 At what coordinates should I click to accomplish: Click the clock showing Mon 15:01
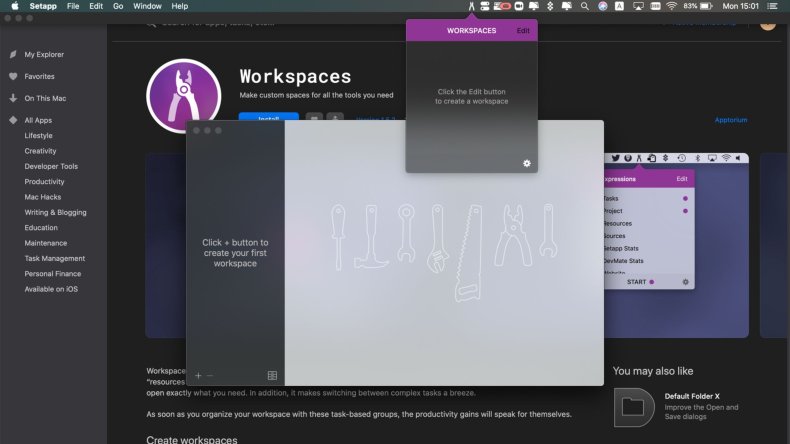(740, 6)
